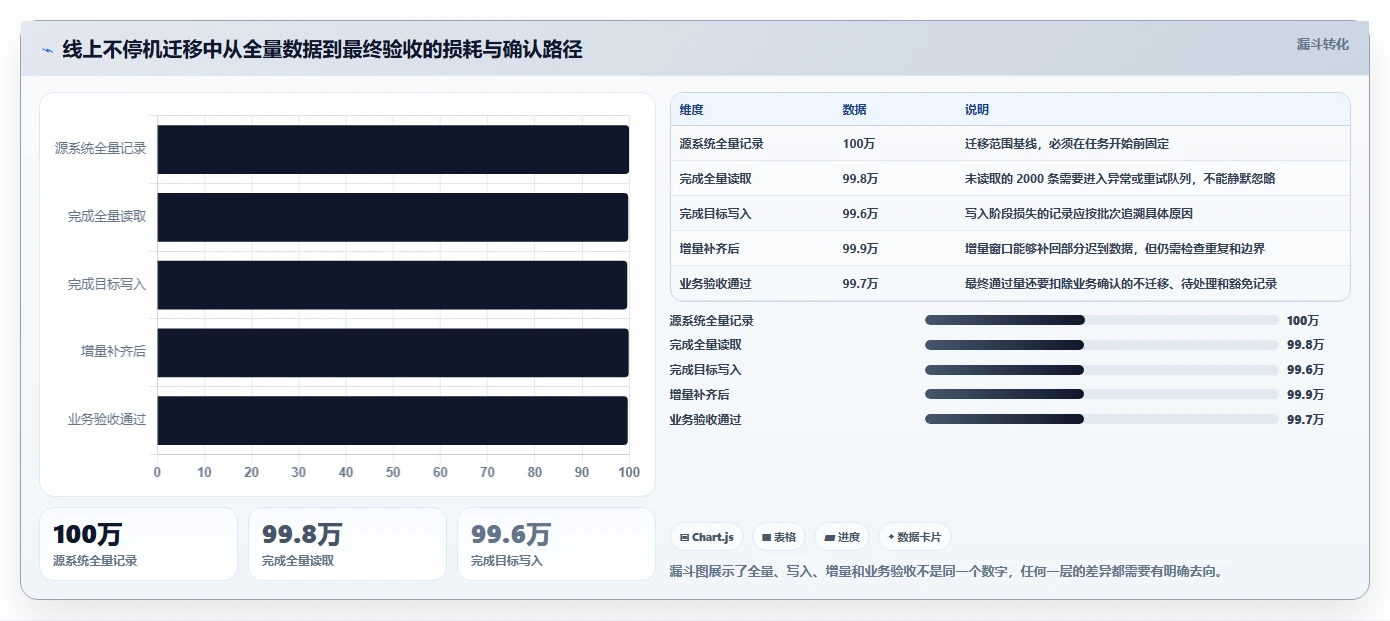
Task: Click the 源系统全量记录 cell in the table
Action: [721, 144]
